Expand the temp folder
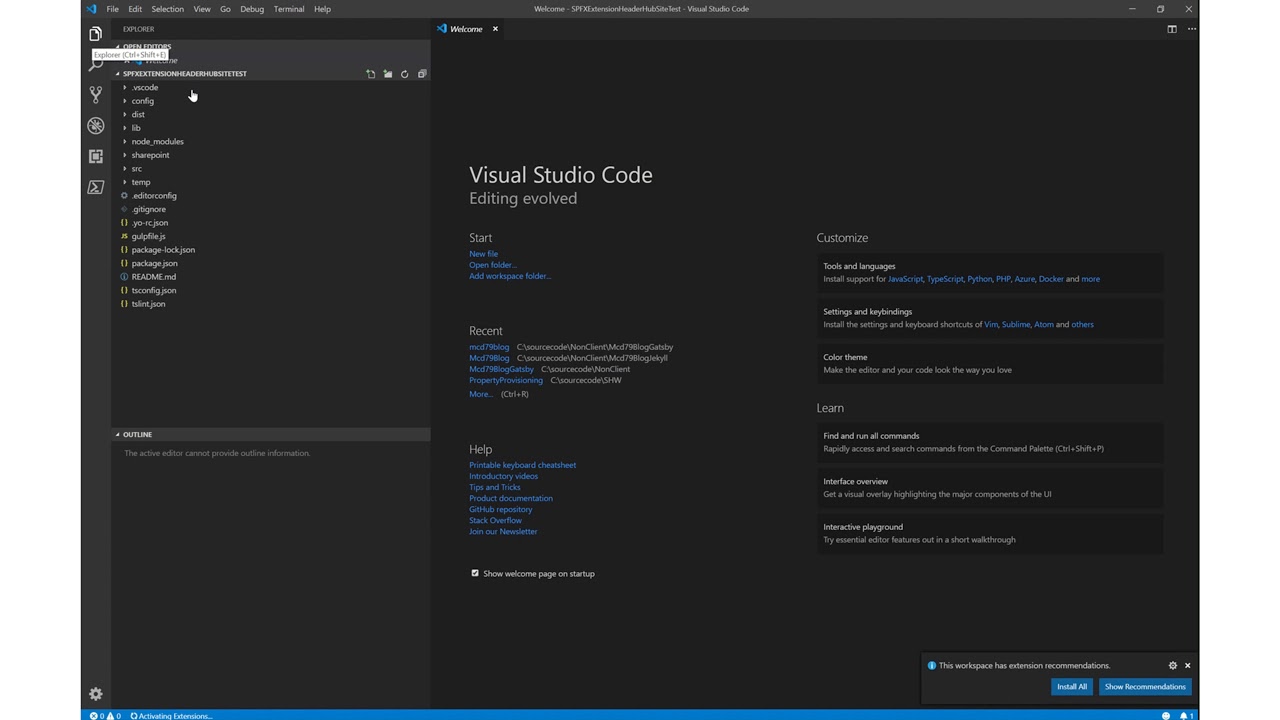The height and width of the screenshot is (720, 1280). (141, 182)
